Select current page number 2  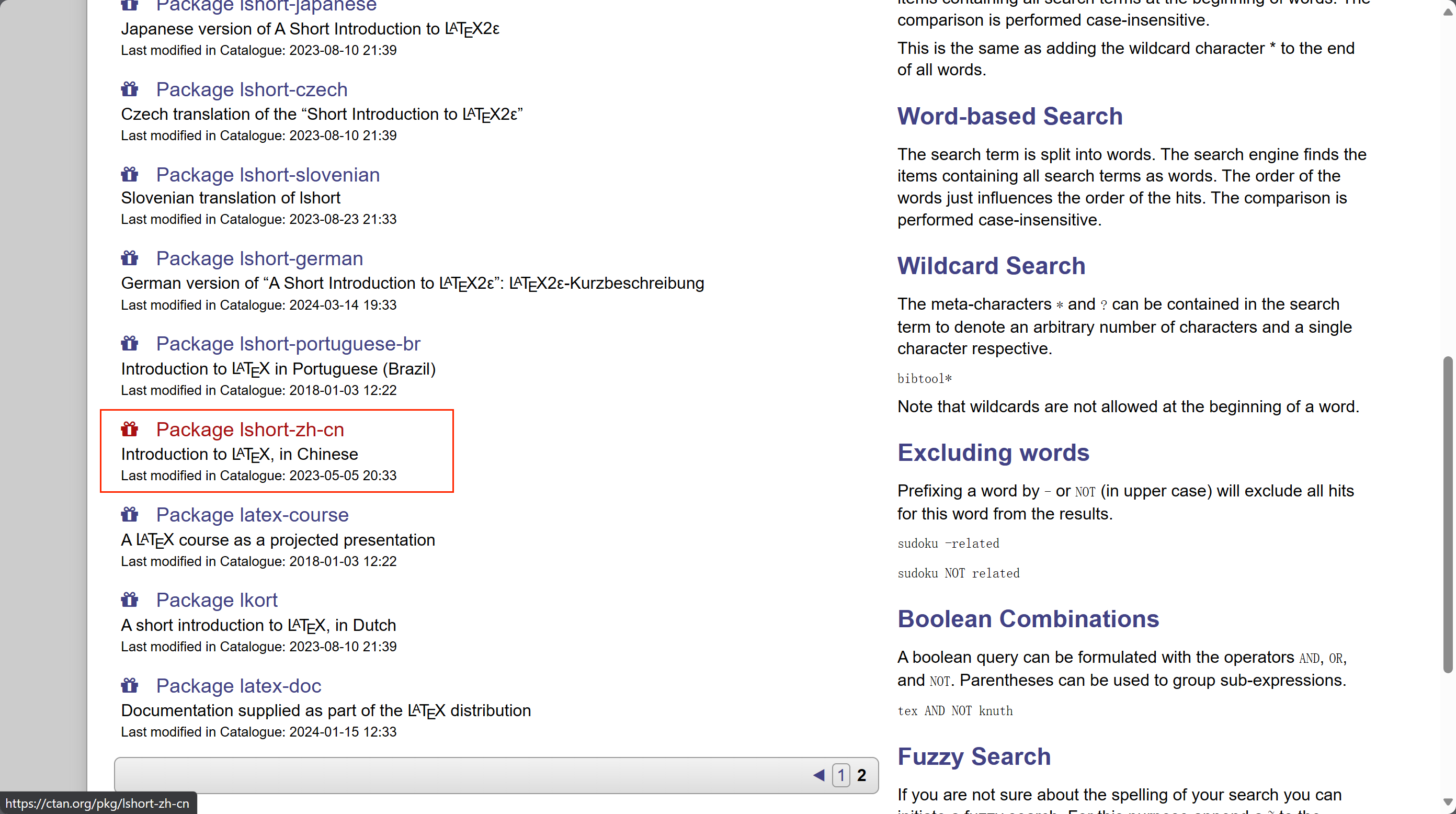tap(861, 775)
